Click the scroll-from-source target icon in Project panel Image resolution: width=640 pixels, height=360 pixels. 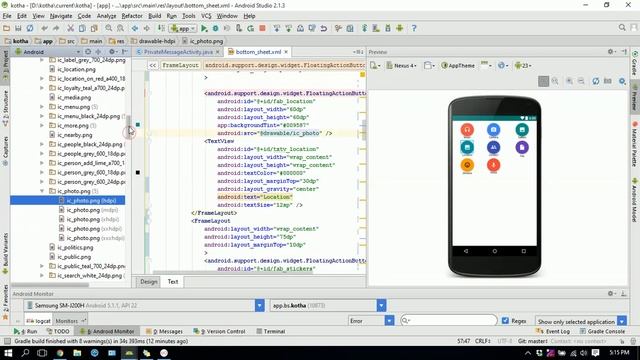coord(88,52)
